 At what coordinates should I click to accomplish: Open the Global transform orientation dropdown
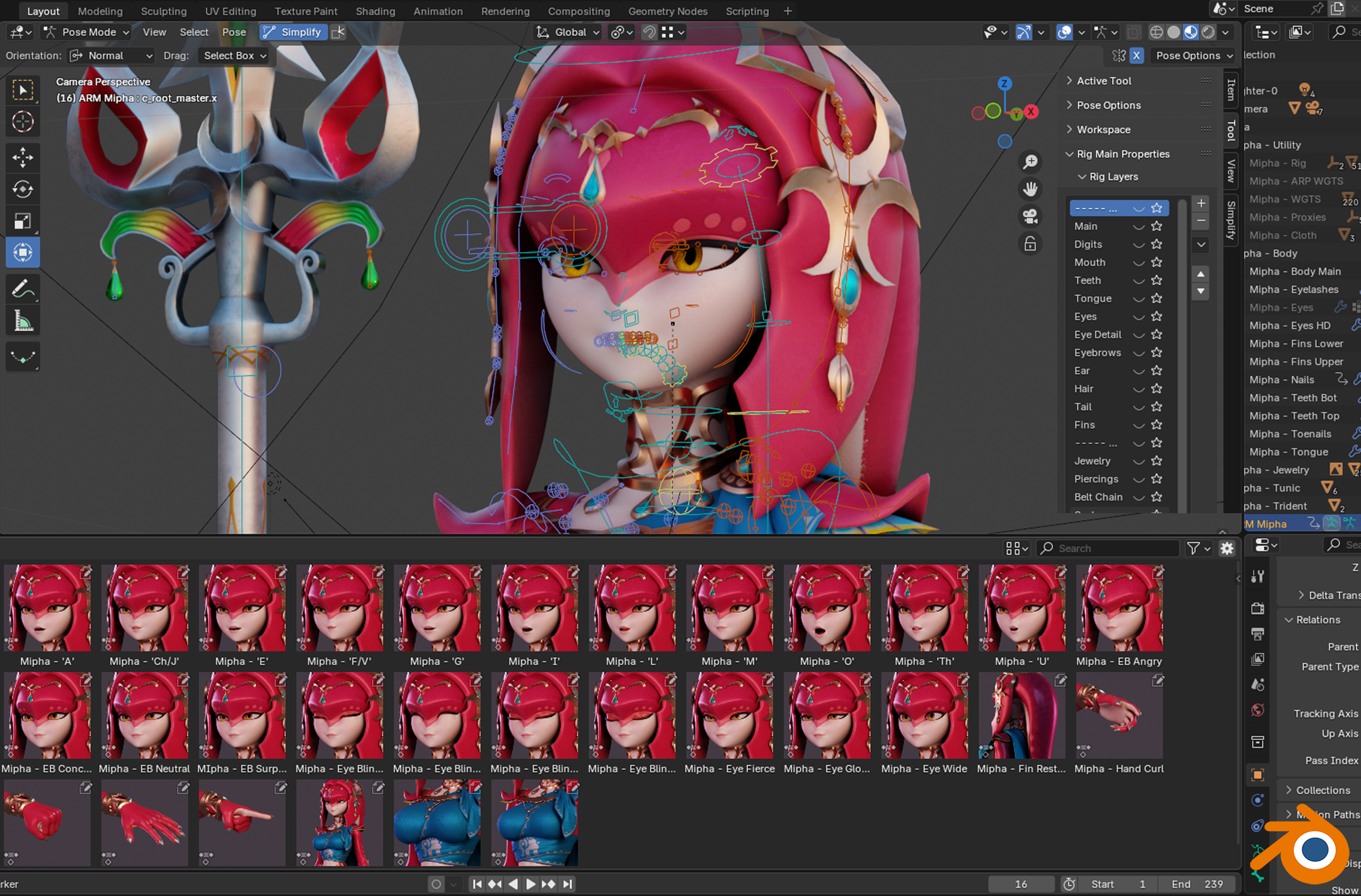pyautogui.click(x=567, y=32)
